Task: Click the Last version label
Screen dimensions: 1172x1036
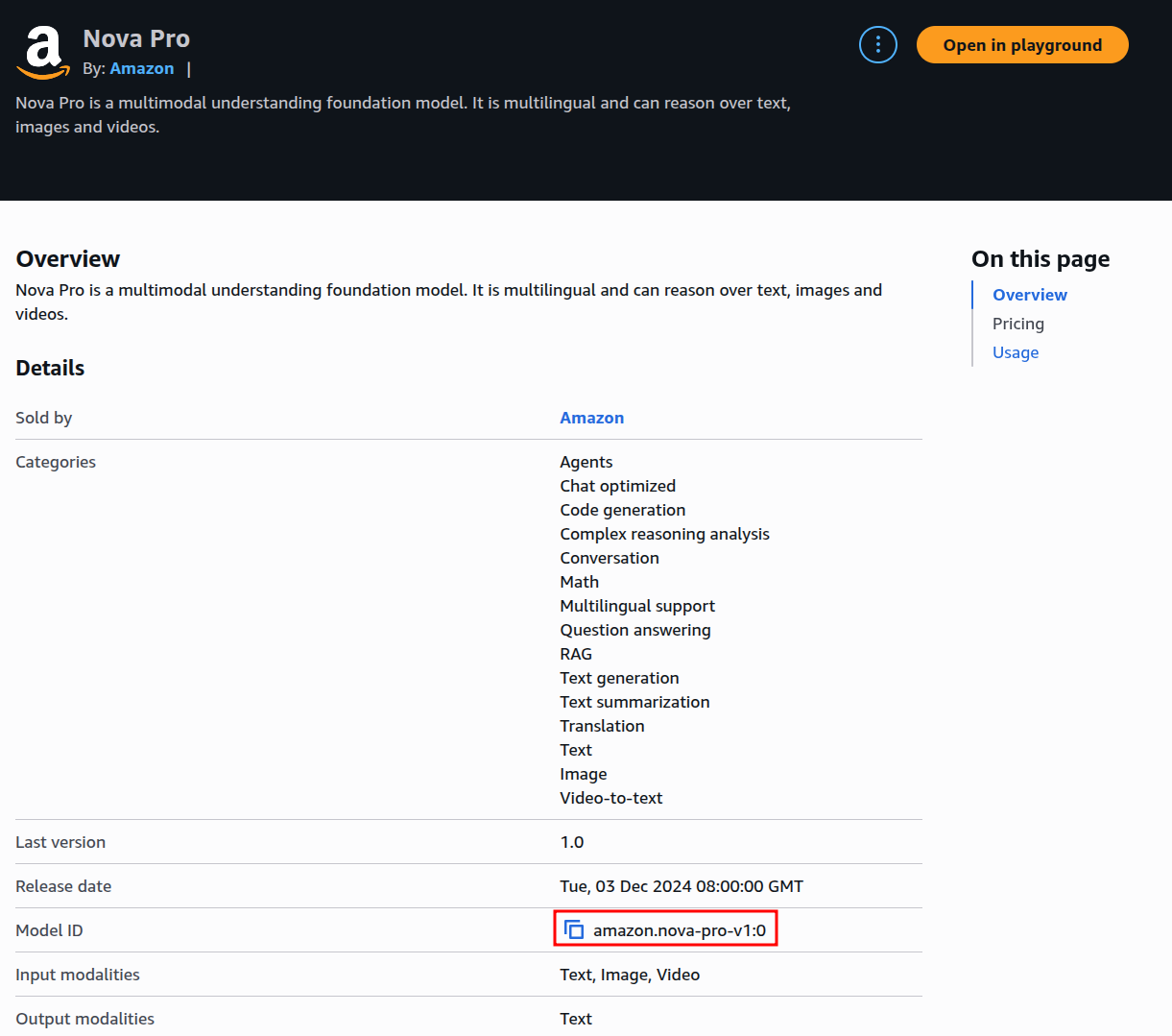Action: click(x=60, y=842)
